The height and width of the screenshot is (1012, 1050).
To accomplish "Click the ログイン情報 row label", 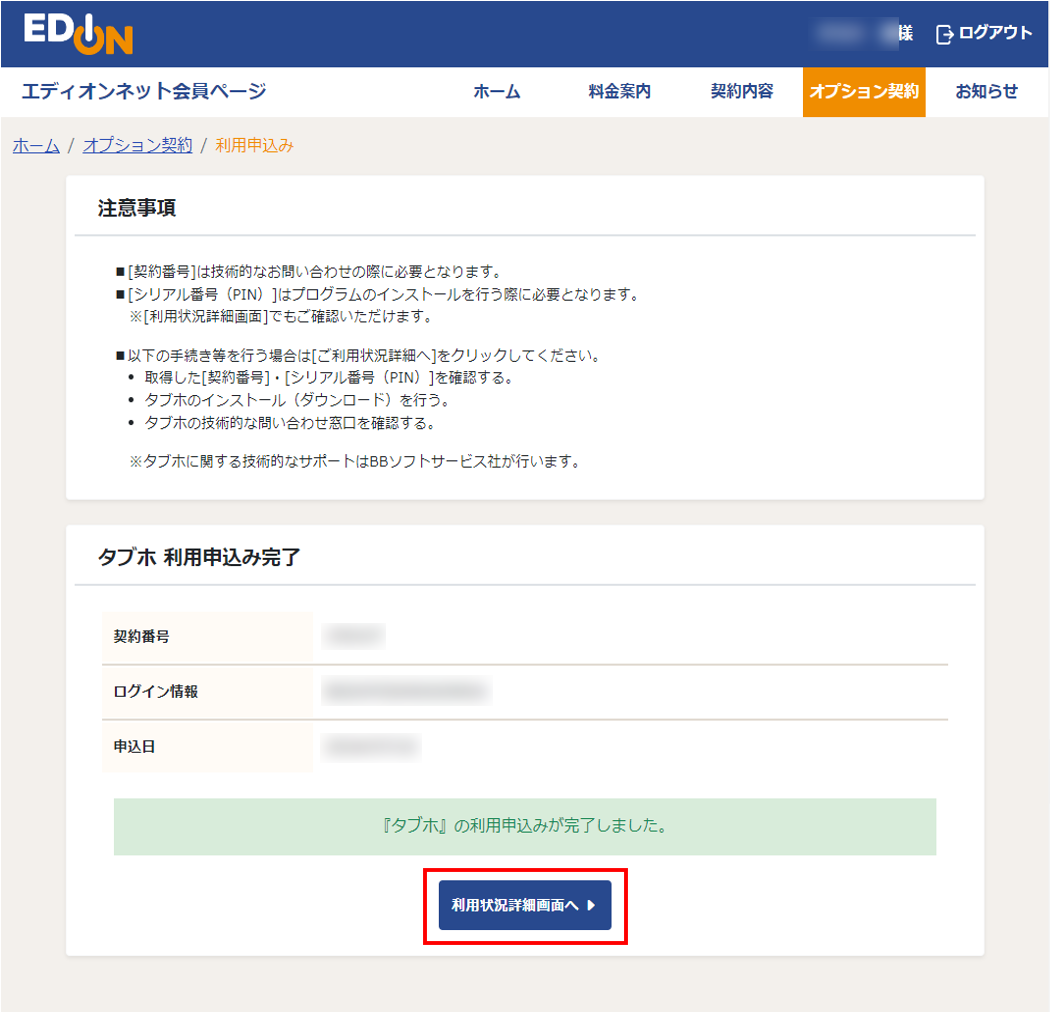I will (155, 691).
